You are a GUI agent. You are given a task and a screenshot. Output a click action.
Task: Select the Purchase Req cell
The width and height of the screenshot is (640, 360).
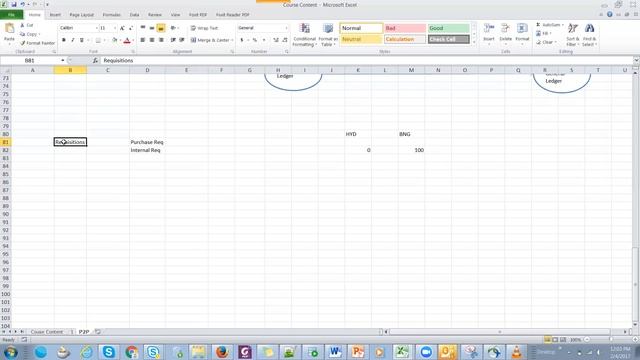click(x=147, y=142)
